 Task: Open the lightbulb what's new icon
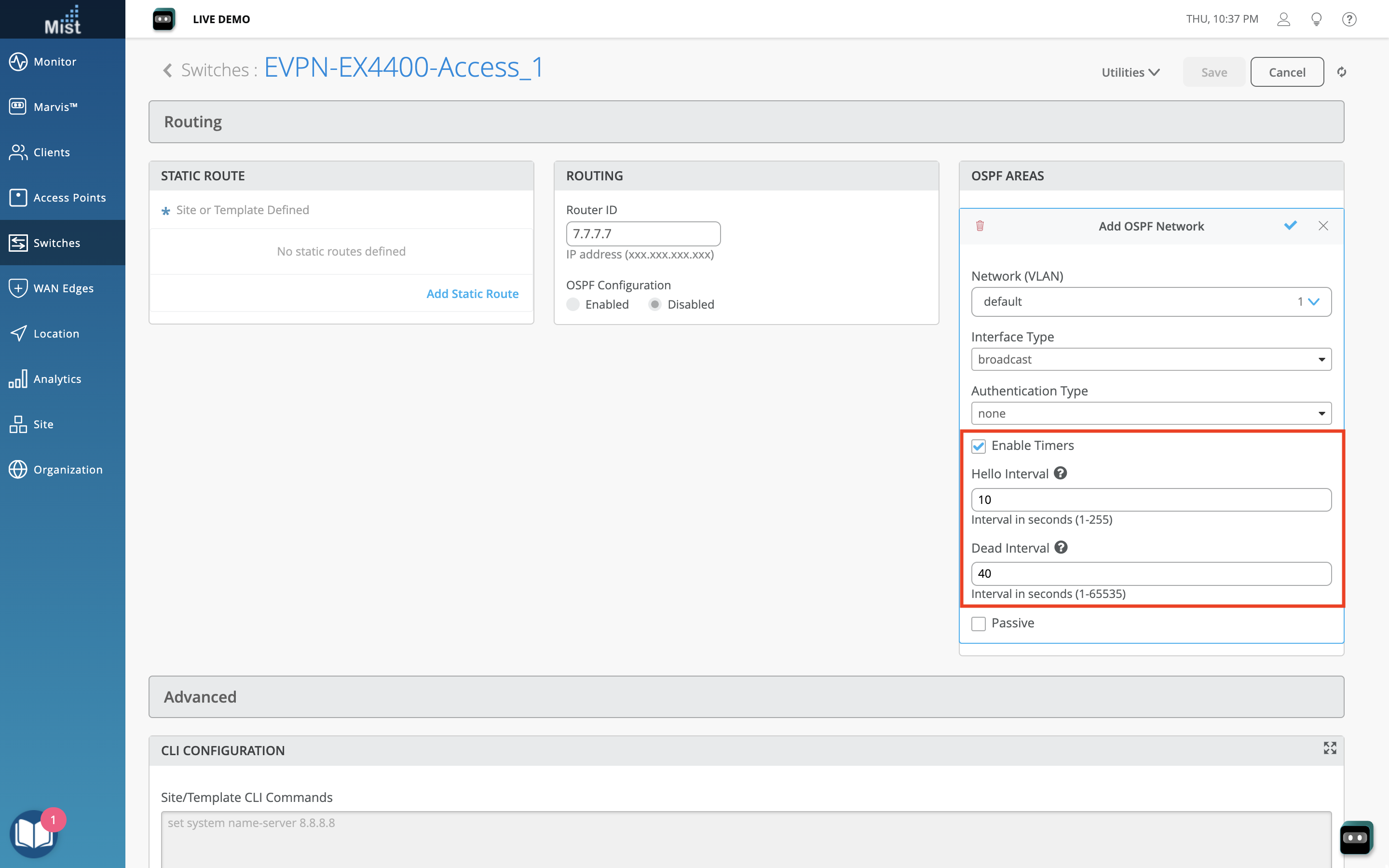click(x=1317, y=19)
